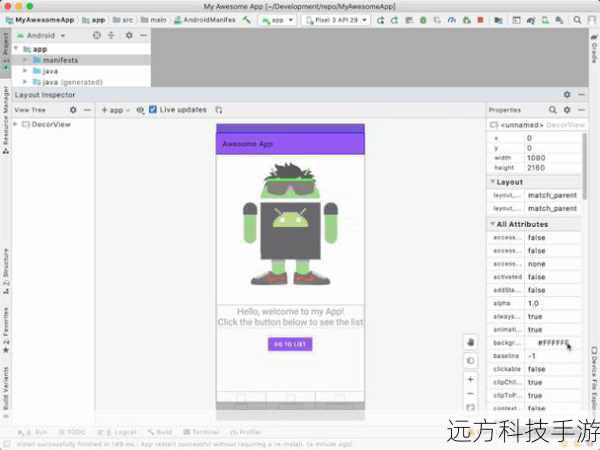600x450 pixels.
Task: Click the Properties panel scrollbar
Action: pos(584,166)
